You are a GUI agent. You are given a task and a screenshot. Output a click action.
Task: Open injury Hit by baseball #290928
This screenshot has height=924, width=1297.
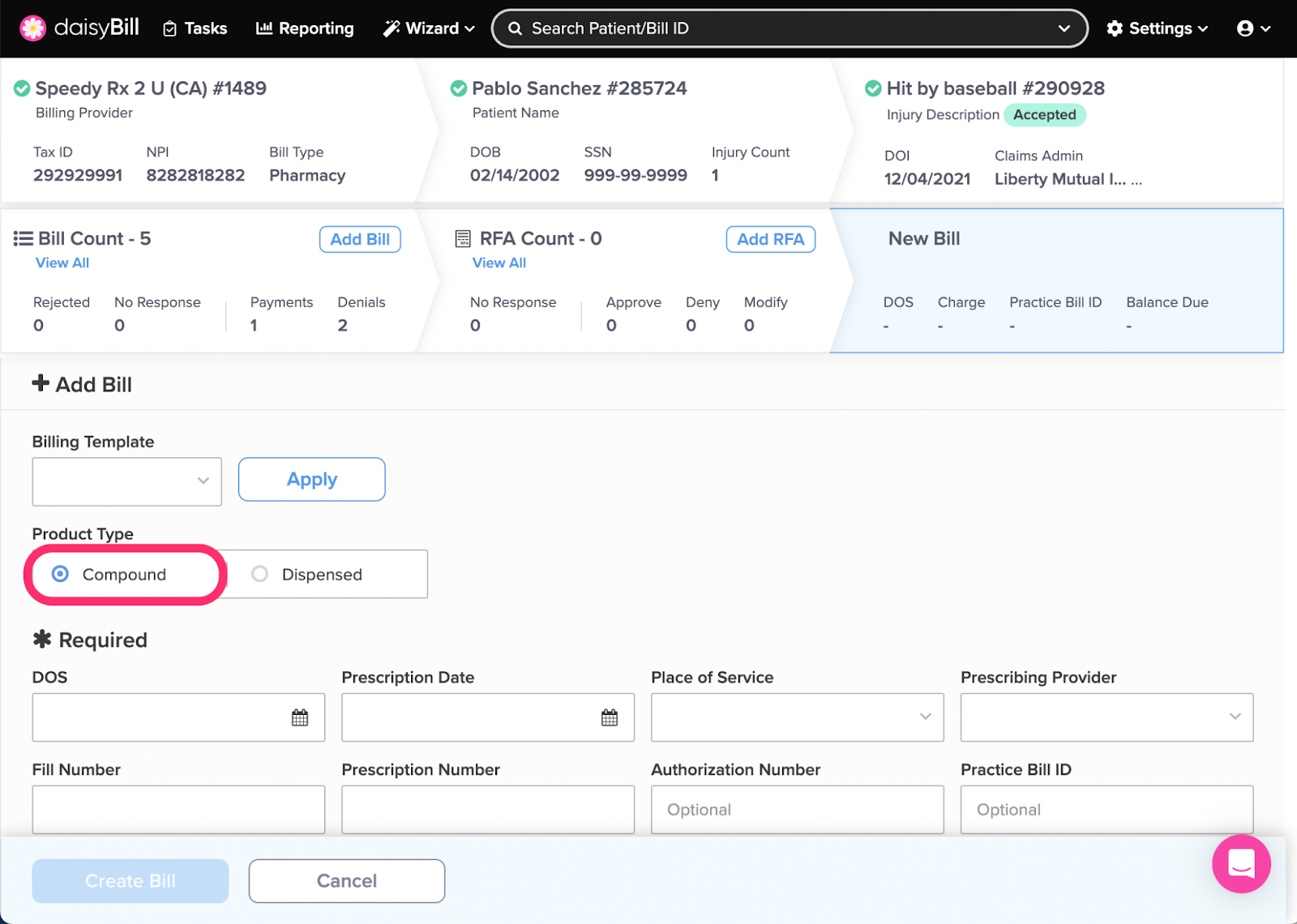coord(995,88)
